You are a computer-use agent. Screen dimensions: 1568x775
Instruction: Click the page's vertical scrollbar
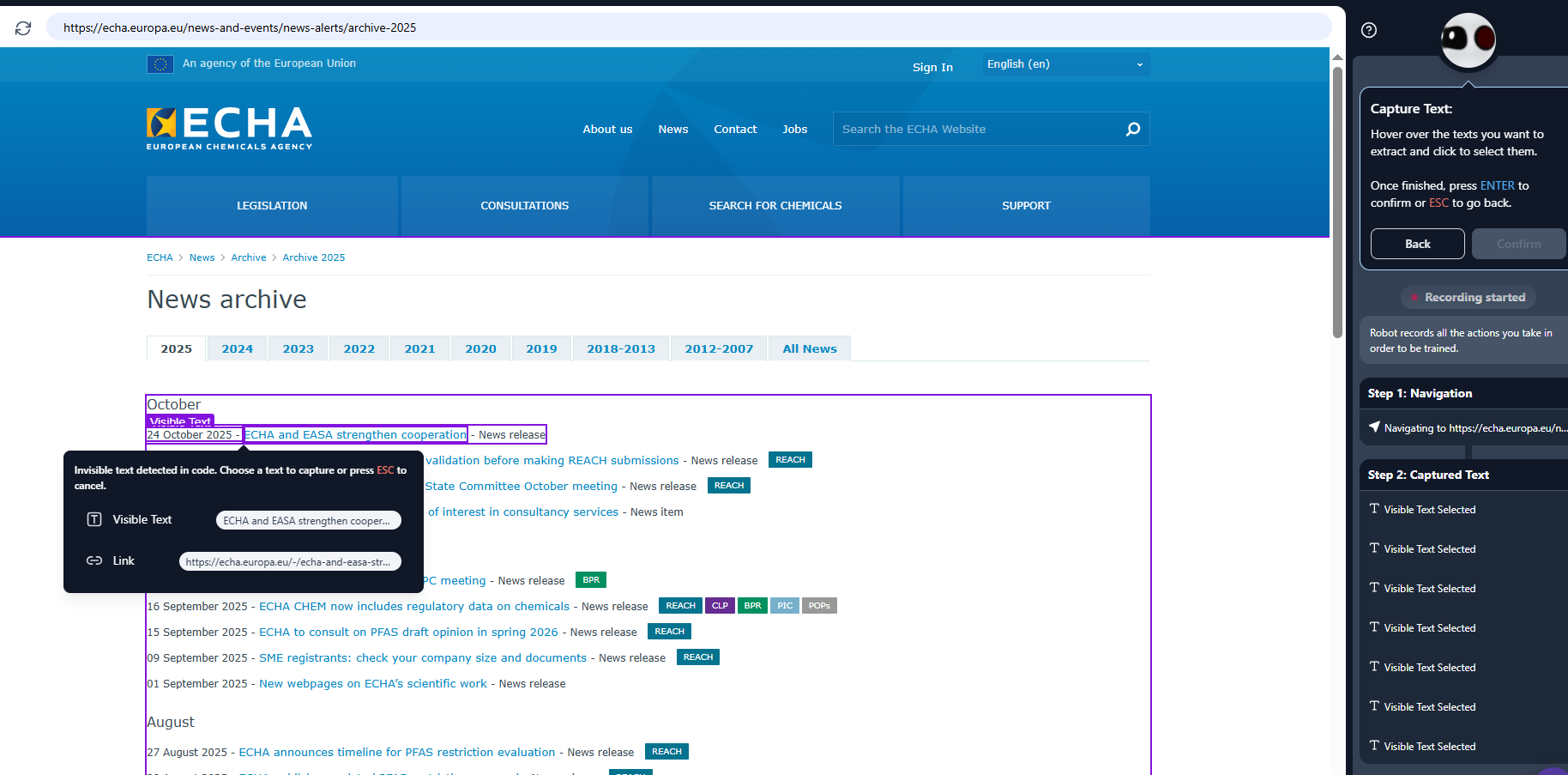point(1337,203)
